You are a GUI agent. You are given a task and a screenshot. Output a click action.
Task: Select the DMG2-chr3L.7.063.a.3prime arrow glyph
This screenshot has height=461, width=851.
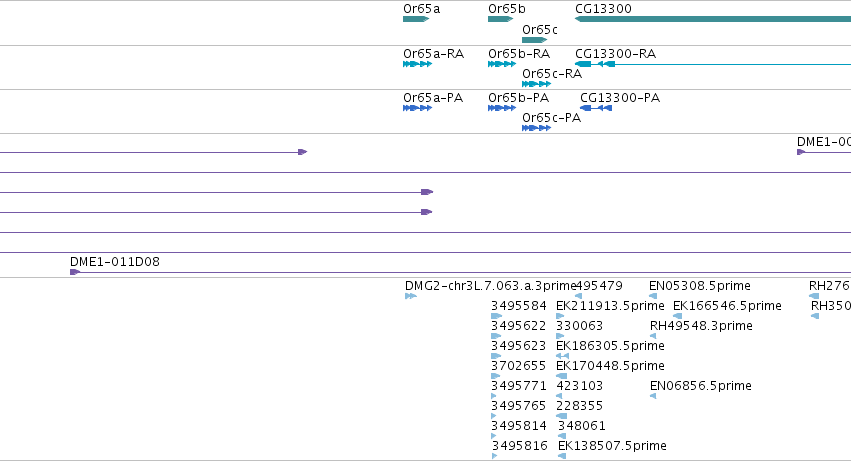[411, 296]
